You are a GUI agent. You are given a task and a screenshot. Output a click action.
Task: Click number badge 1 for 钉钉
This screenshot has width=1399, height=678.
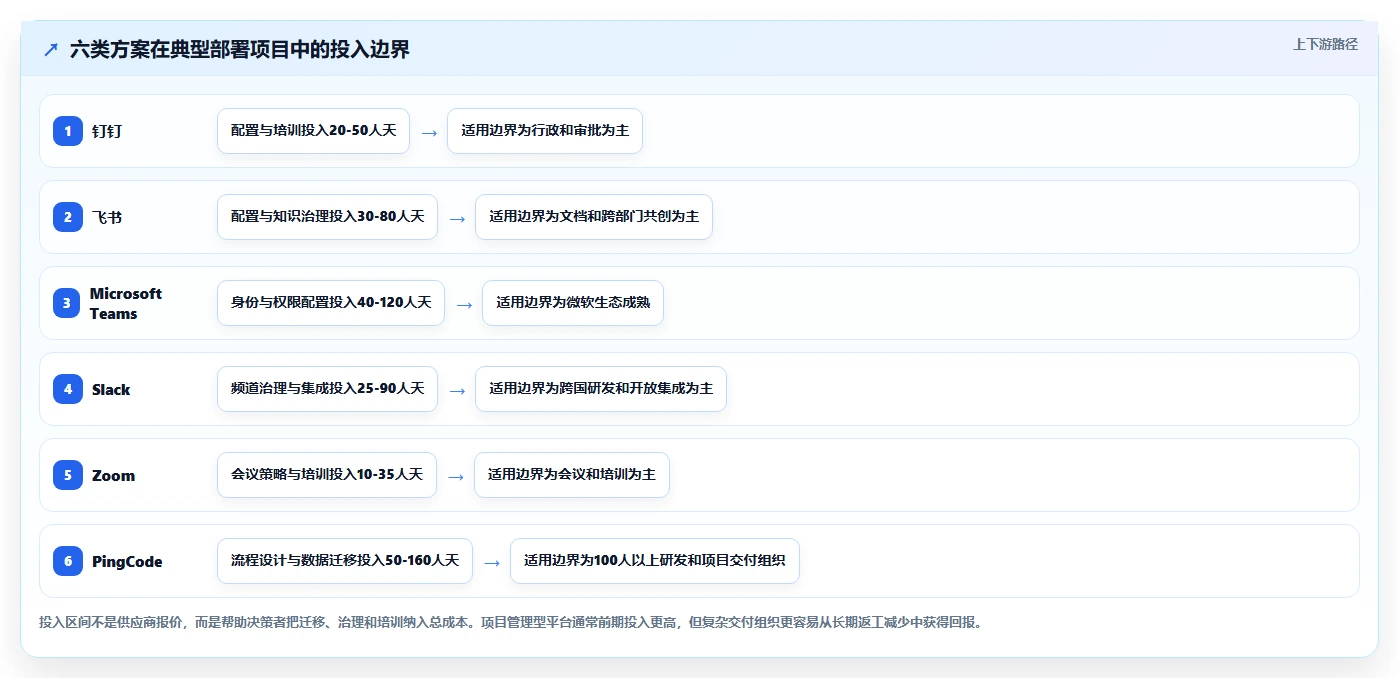coord(68,131)
